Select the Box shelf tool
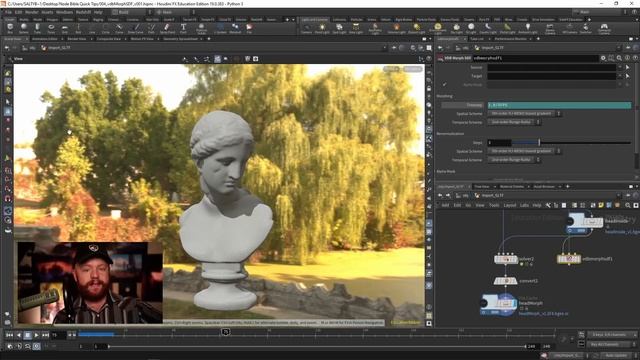This screenshot has height=360, width=640. point(10,29)
